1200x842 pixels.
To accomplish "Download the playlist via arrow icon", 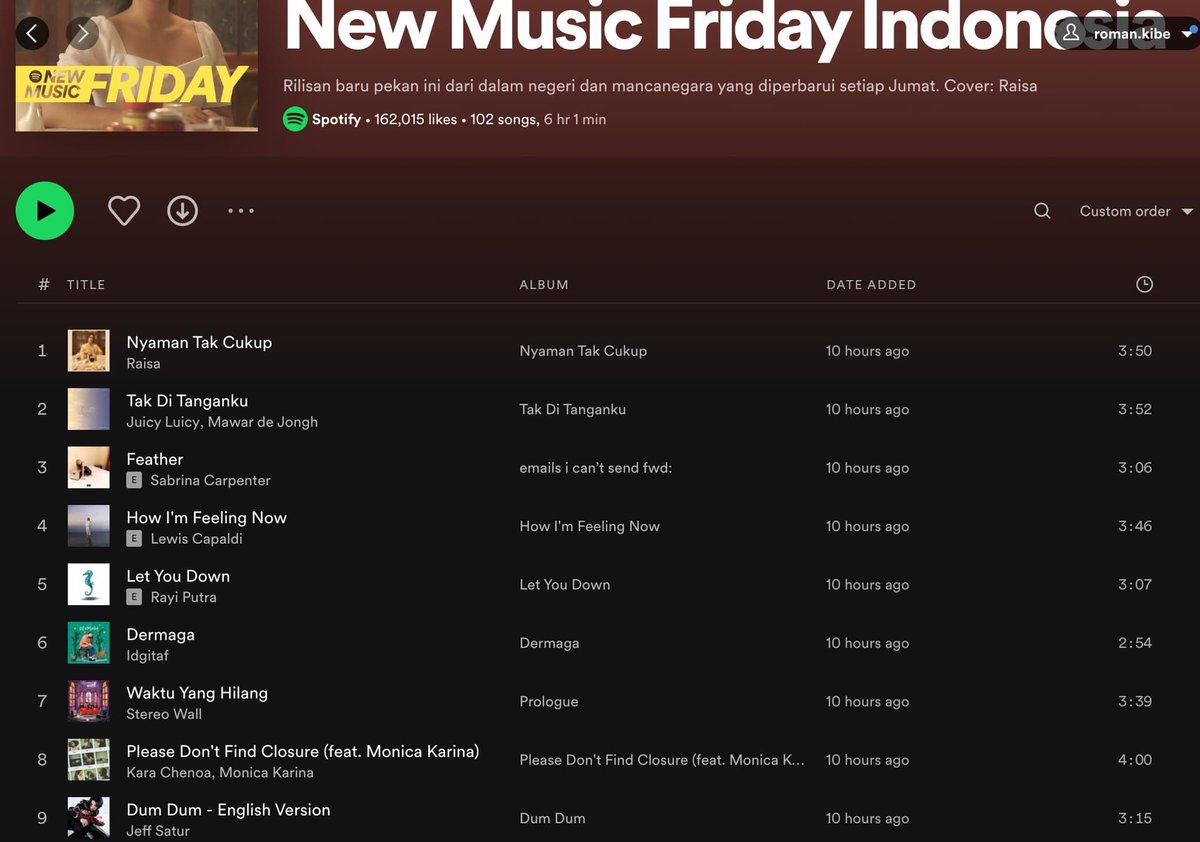I will pyautogui.click(x=182, y=211).
